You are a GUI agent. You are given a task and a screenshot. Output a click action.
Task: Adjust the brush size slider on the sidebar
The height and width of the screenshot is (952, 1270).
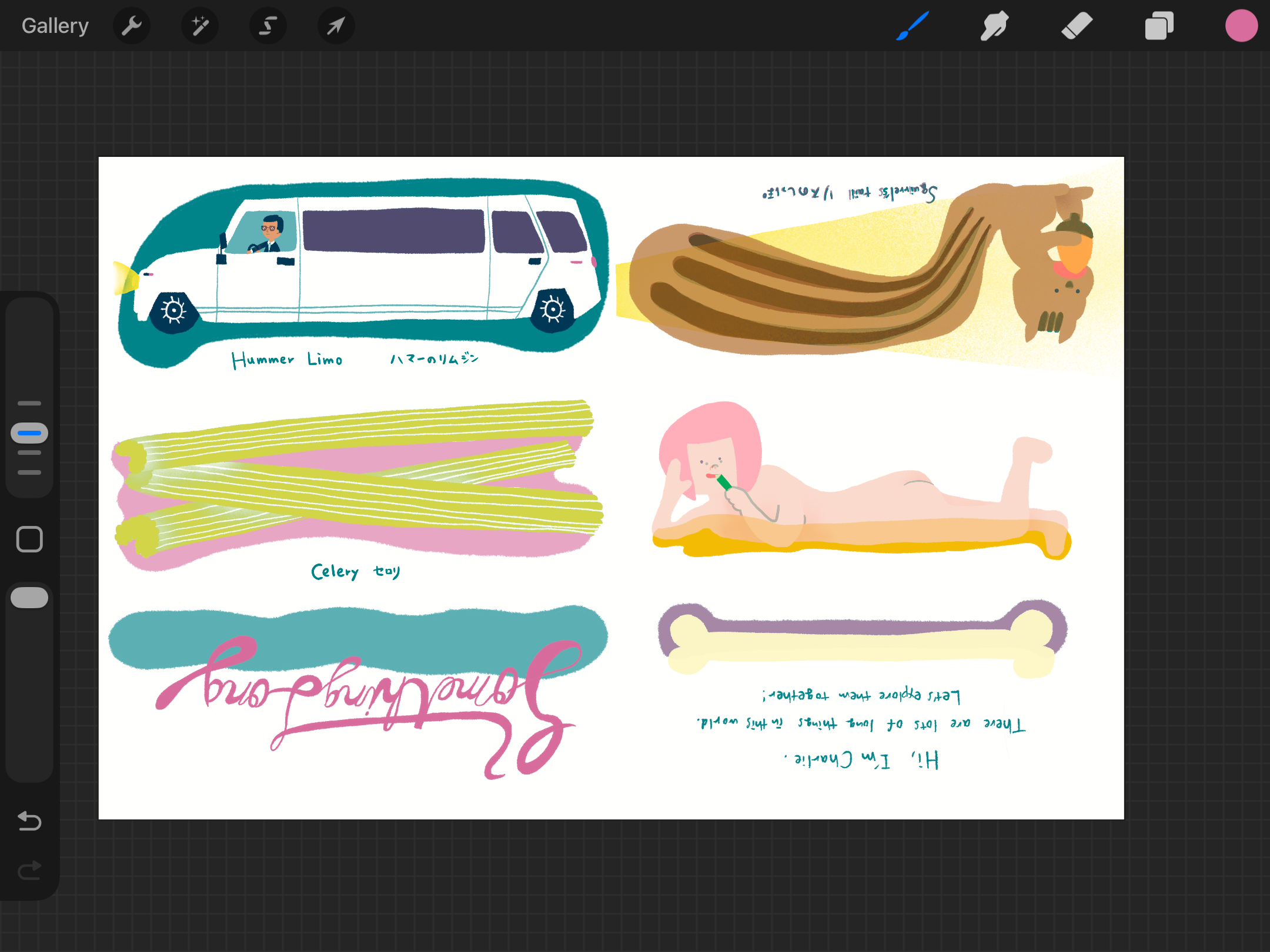pos(29,433)
